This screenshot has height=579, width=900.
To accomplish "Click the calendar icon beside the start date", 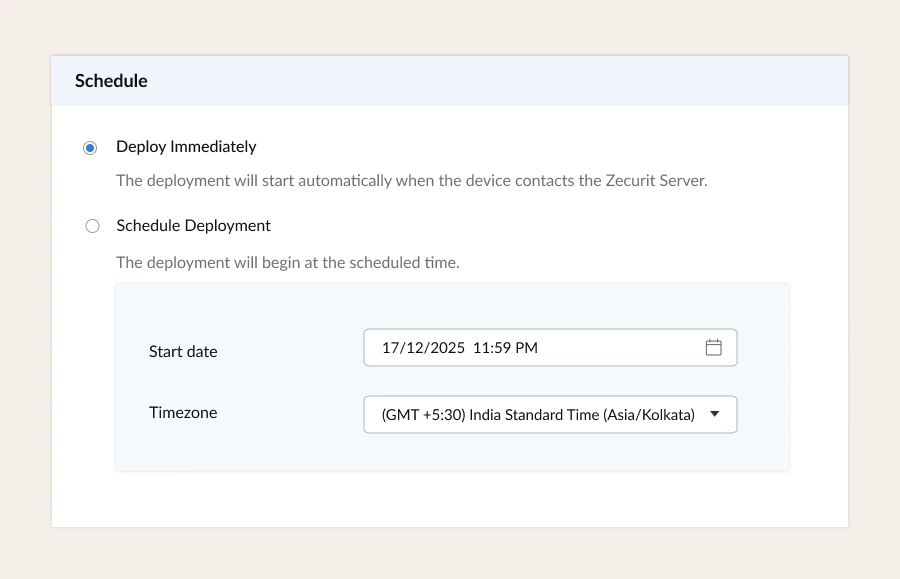I will point(714,347).
